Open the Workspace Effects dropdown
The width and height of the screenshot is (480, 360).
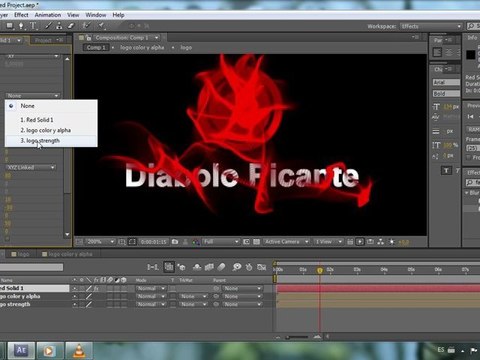coord(431,26)
